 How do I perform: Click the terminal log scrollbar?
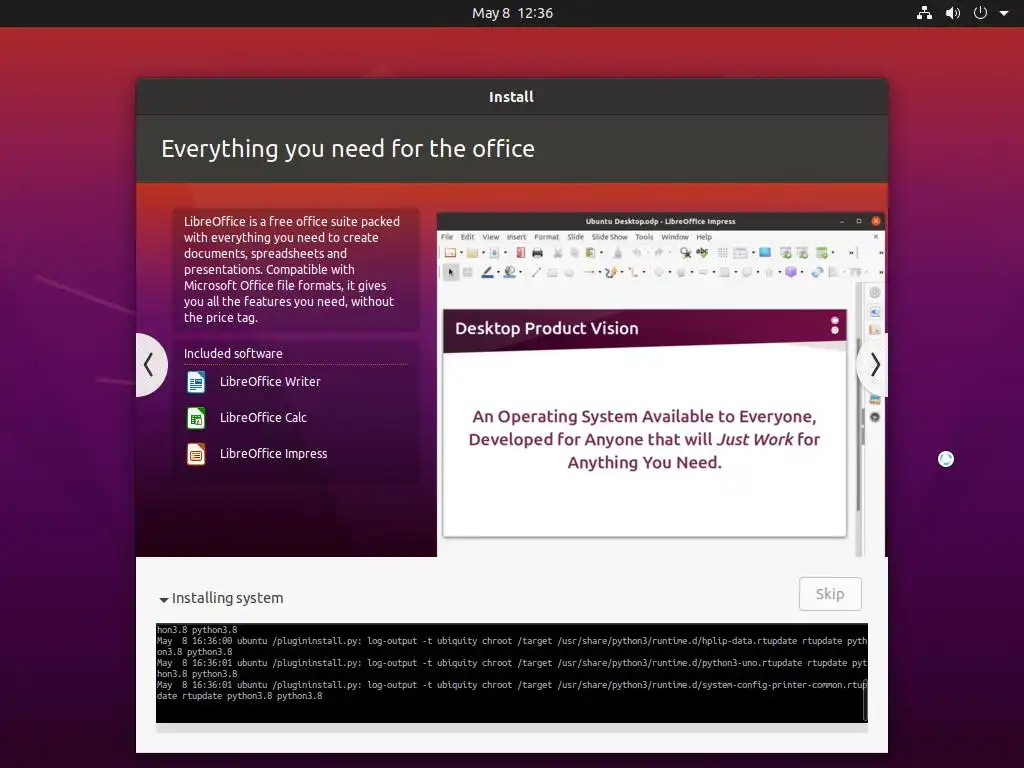coord(865,702)
